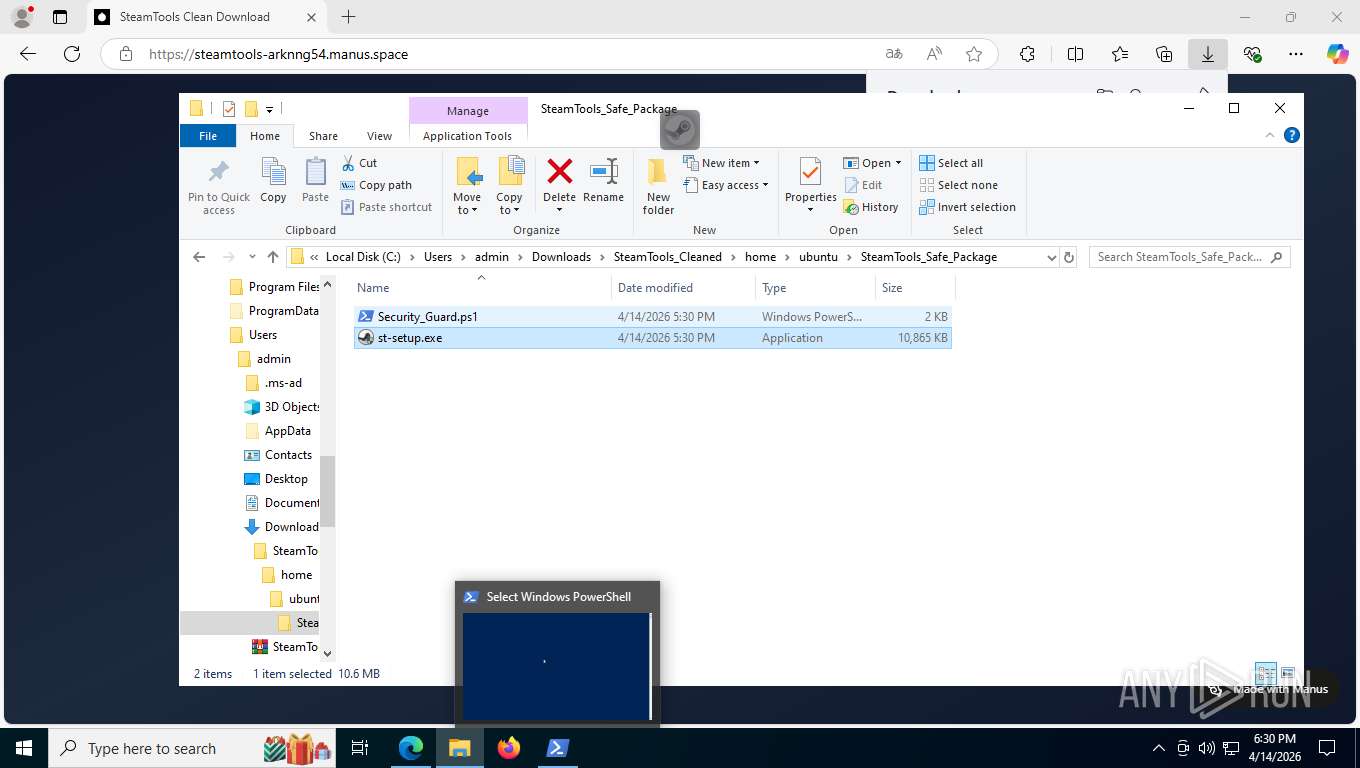The width and height of the screenshot is (1360, 768).
Task: Select Users in navigation tree
Action: 263,335
